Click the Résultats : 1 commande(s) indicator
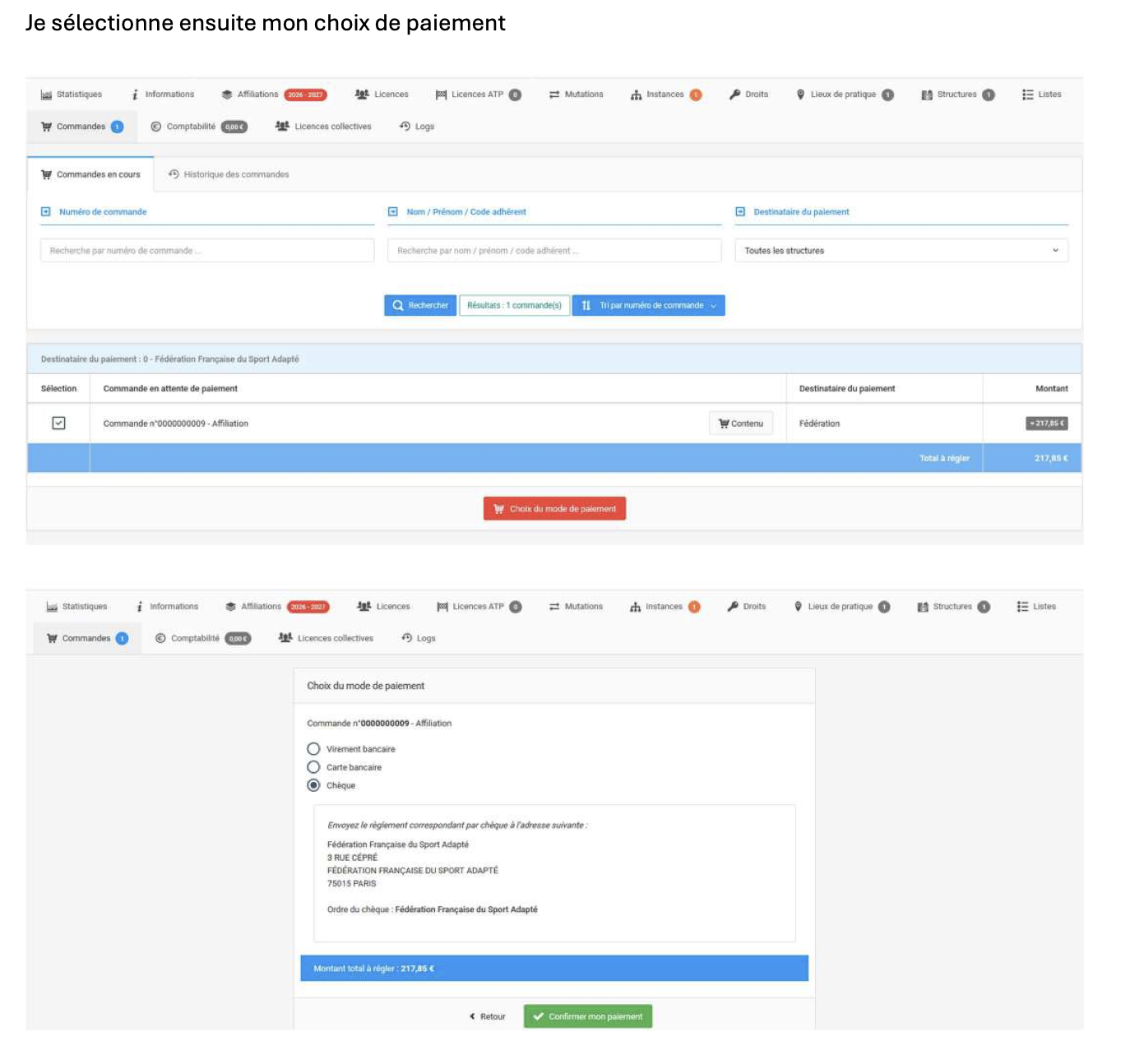The width and height of the screenshot is (1130, 1064). (514, 305)
